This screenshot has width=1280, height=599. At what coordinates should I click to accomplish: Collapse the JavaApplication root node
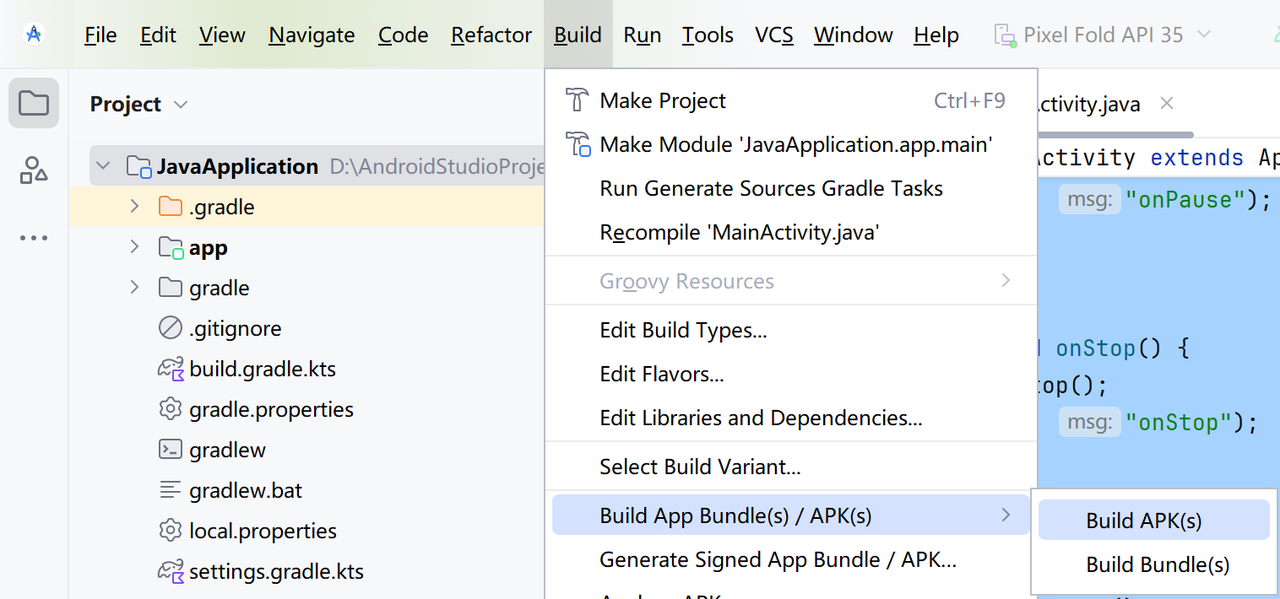[x=103, y=166]
